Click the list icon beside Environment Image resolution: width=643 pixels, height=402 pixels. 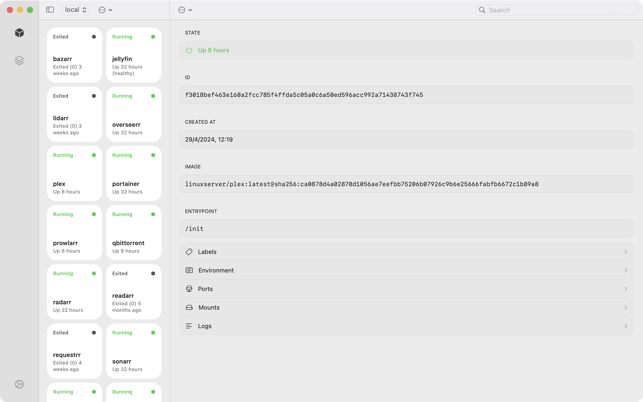[189, 270]
